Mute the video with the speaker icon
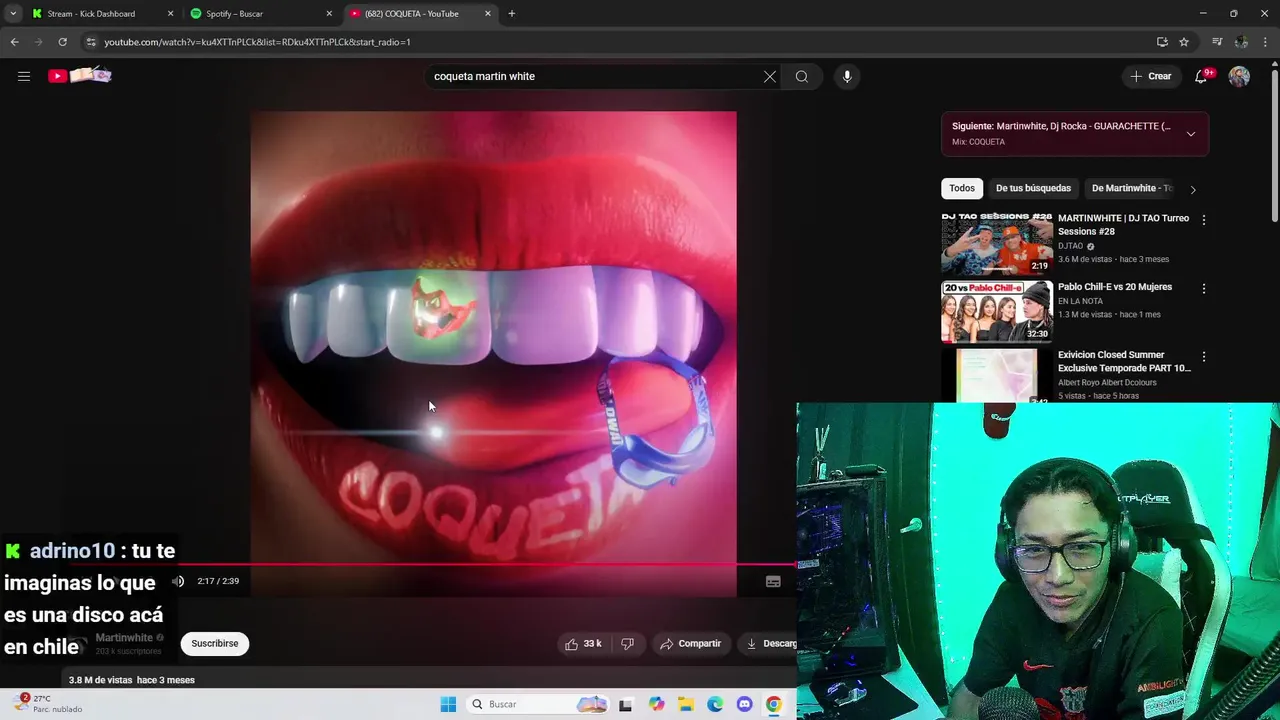The width and height of the screenshot is (1280, 720). point(178,581)
